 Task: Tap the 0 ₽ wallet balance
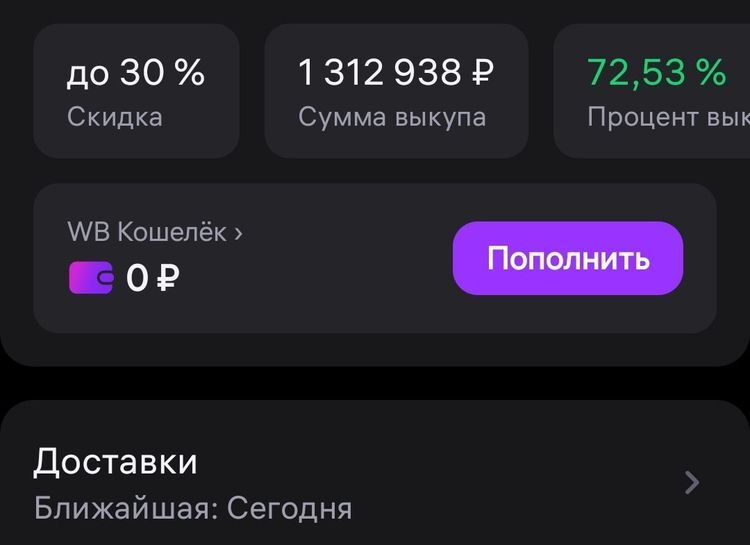click(x=153, y=278)
